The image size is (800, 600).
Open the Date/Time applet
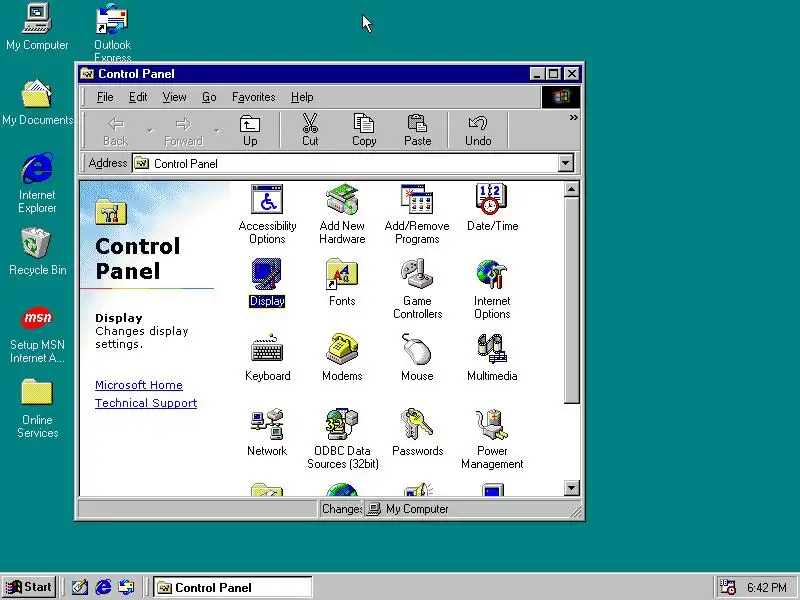click(492, 208)
